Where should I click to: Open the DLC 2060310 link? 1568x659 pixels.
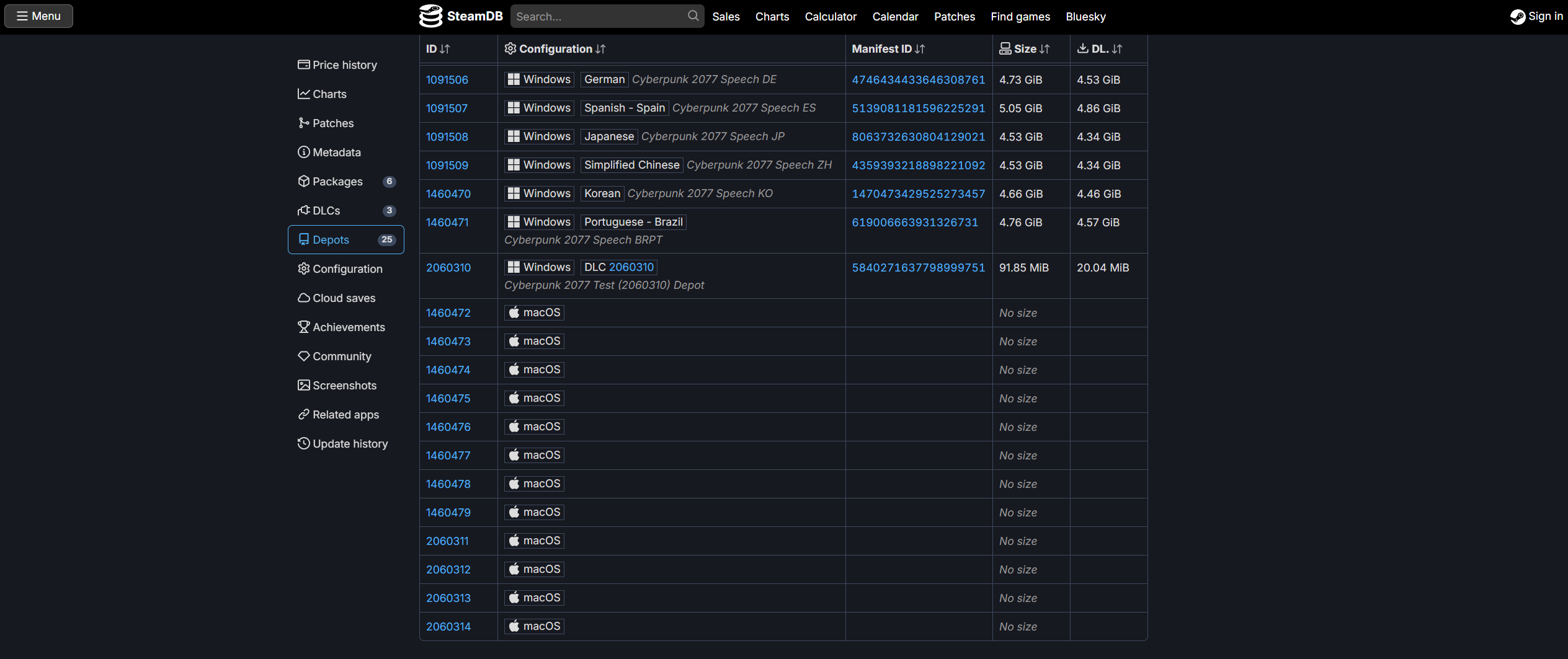631,267
